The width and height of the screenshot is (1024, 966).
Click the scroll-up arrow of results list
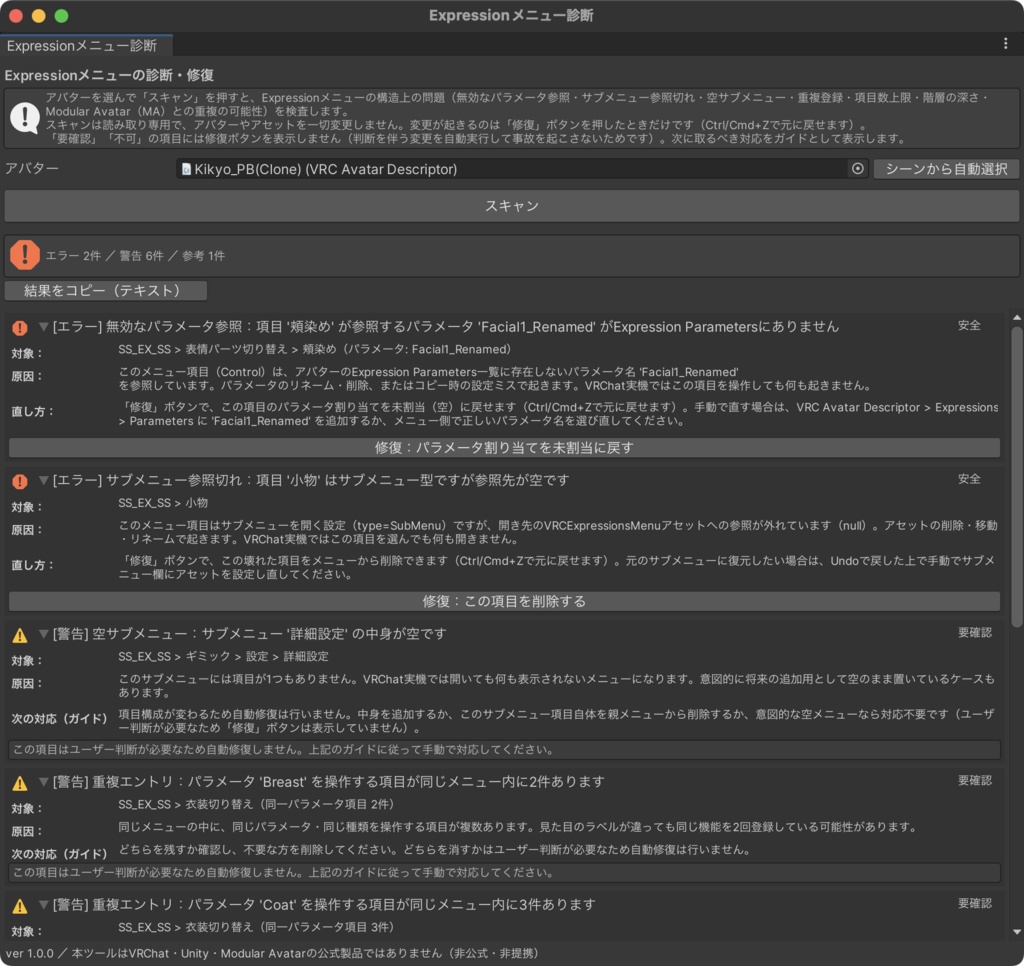1017,317
